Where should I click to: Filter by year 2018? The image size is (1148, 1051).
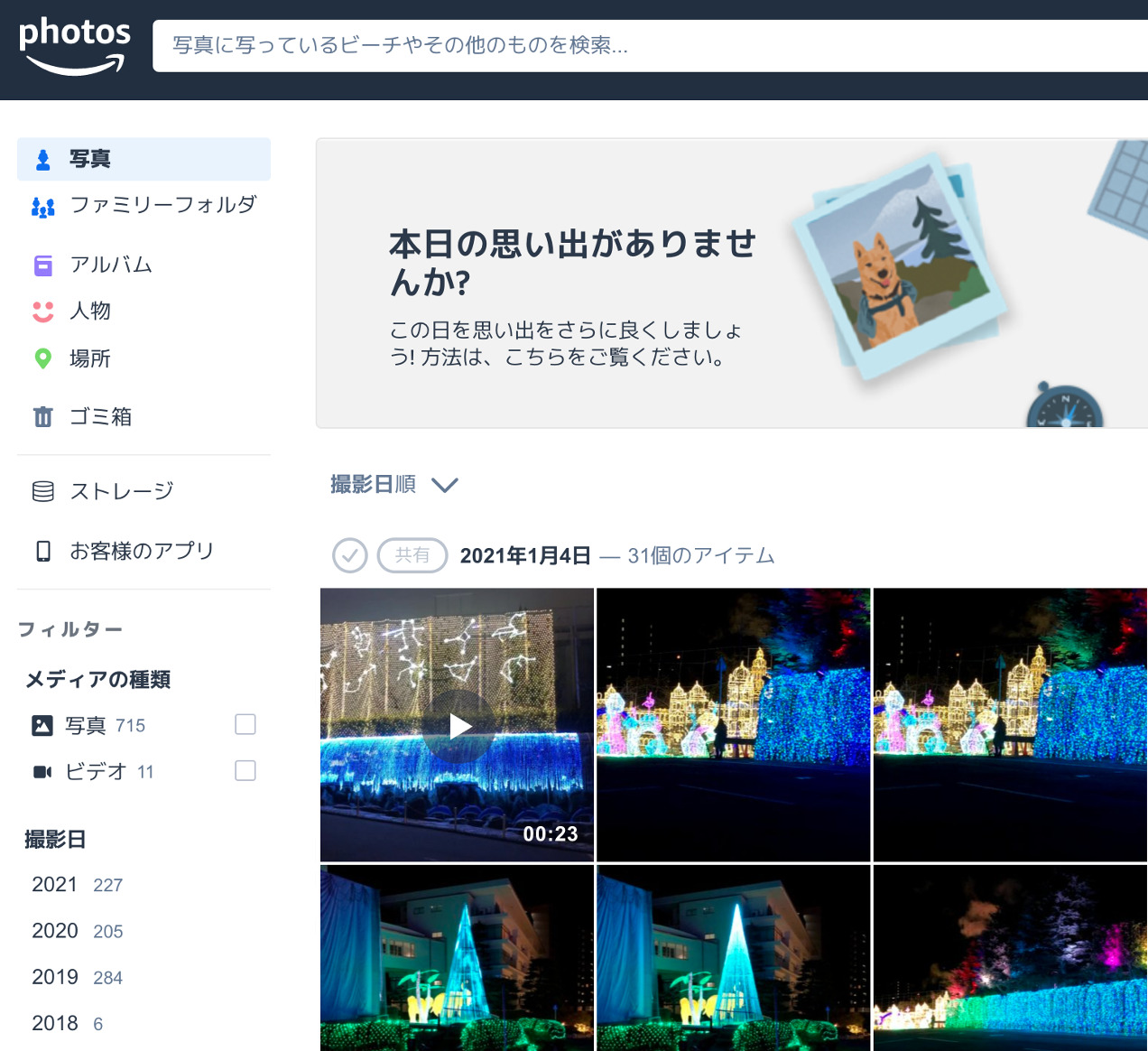[x=68, y=1023]
